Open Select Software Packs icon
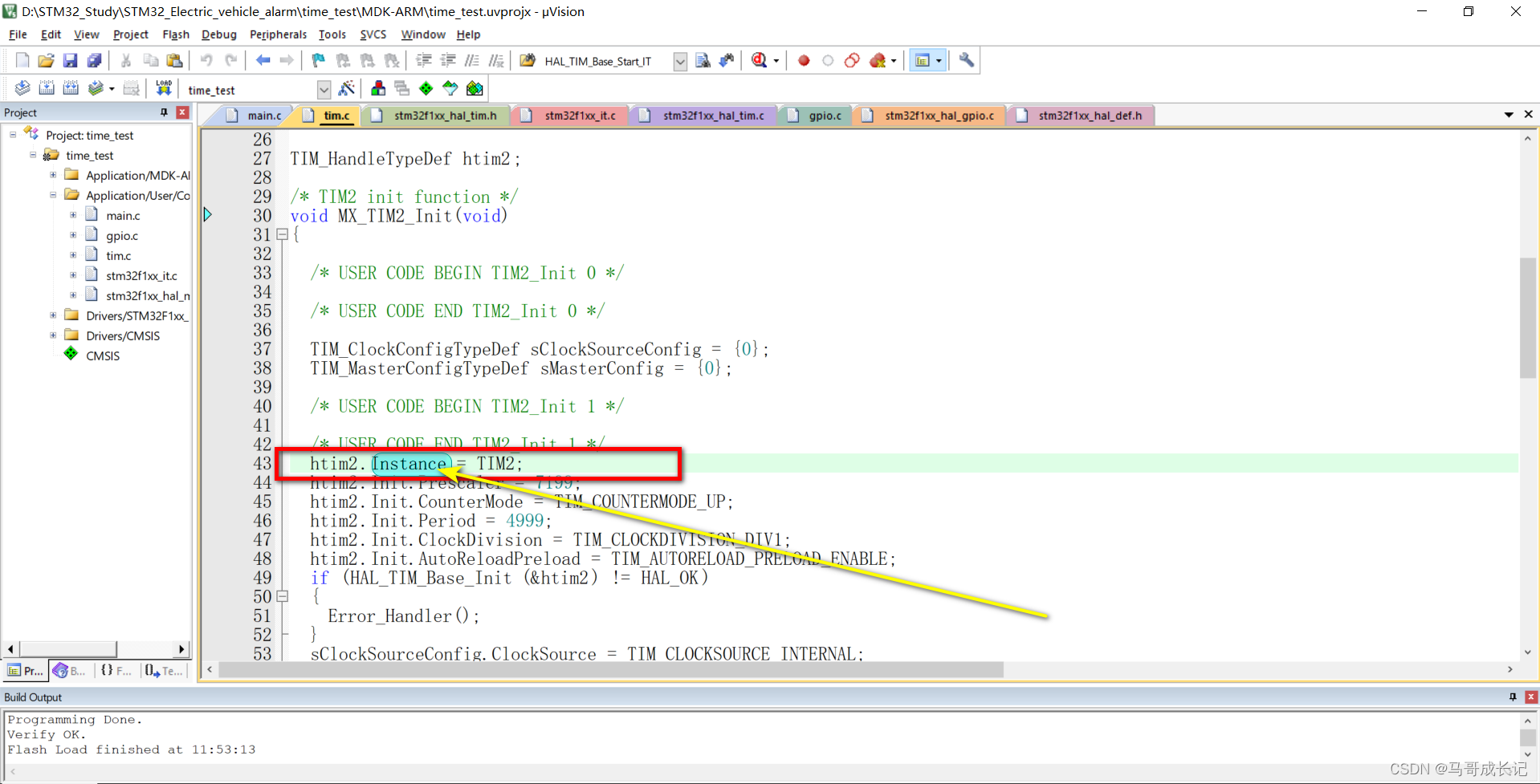1540x784 pixels. coord(450,88)
